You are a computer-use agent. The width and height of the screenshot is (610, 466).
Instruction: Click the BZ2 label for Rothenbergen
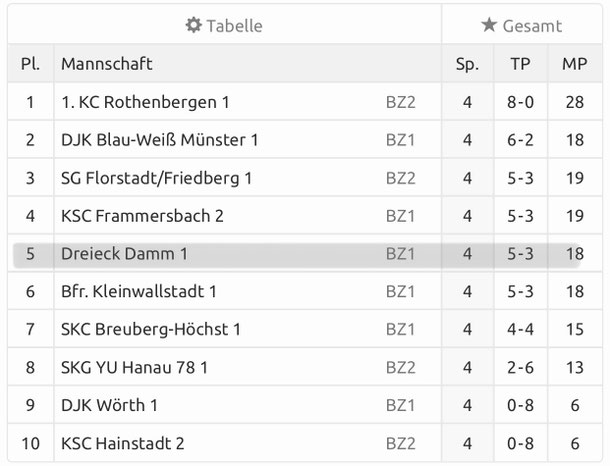[400, 102]
